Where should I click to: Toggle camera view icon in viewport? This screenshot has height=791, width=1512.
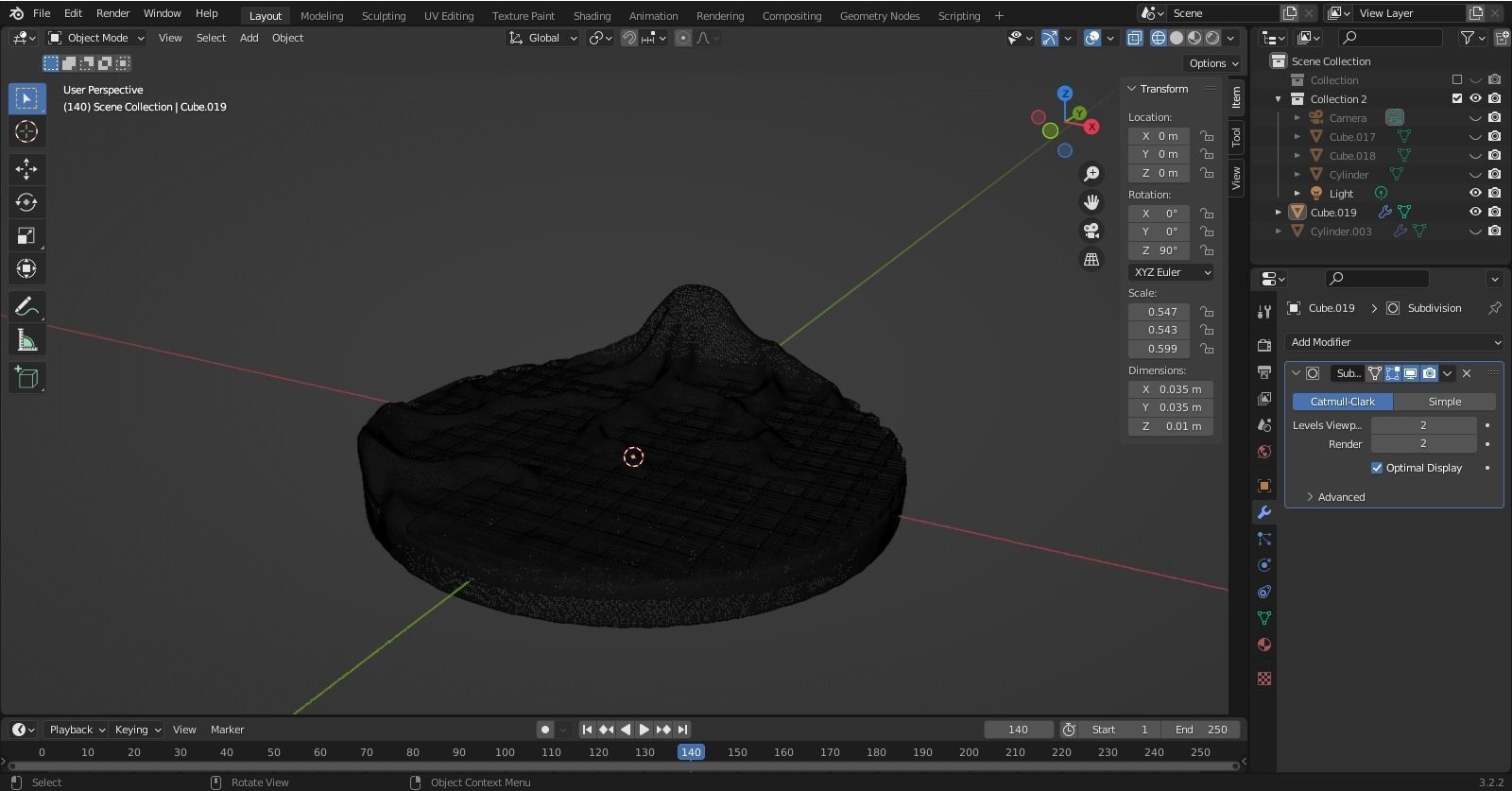pyautogui.click(x=1091, y=231)
